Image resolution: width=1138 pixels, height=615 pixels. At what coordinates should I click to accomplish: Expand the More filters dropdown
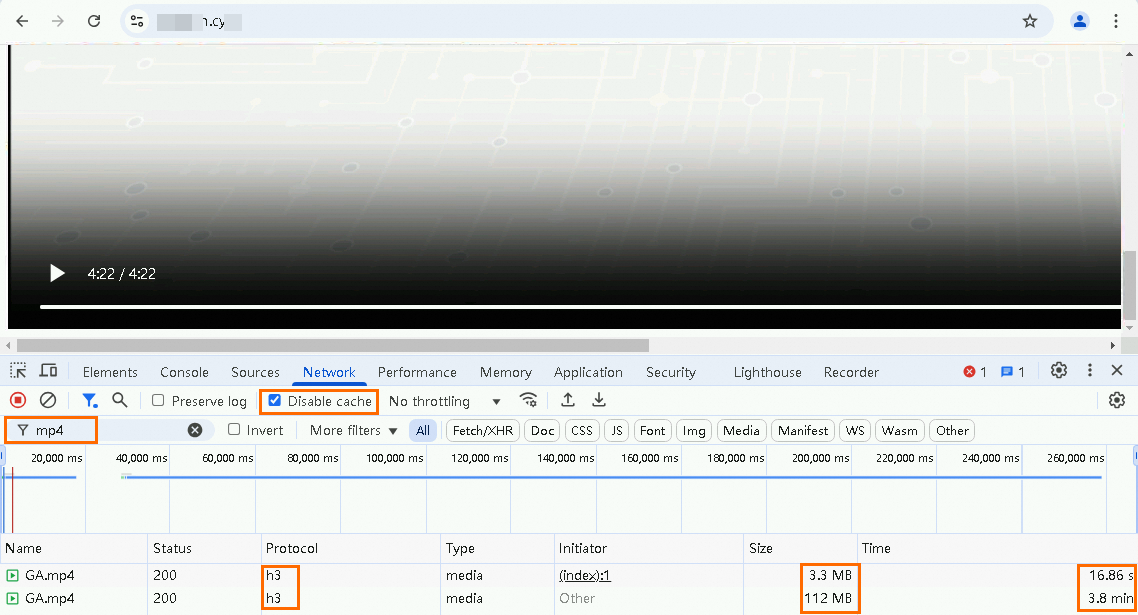[x=353, y=431]
